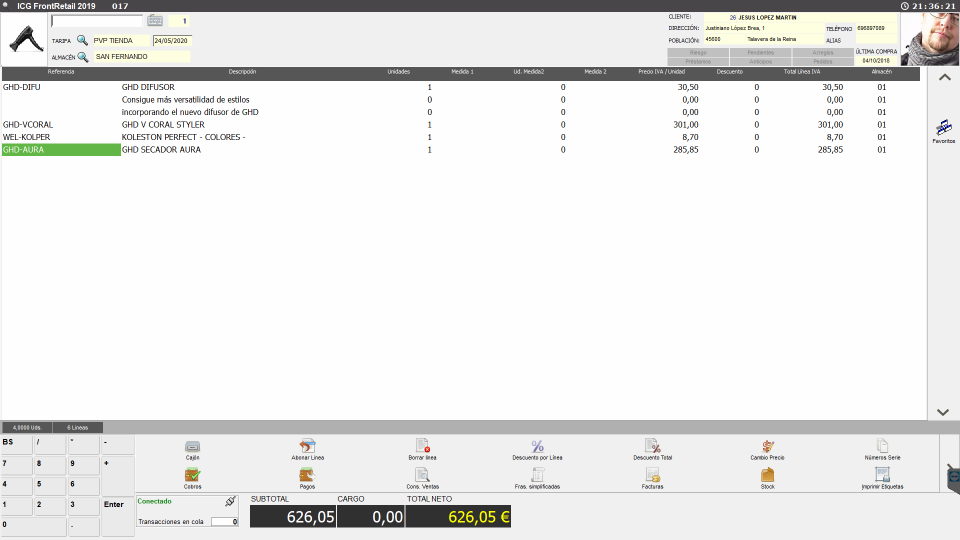Open Descuento Total
The width and height of the screenshot is (960, 540).
click(653, 449)
